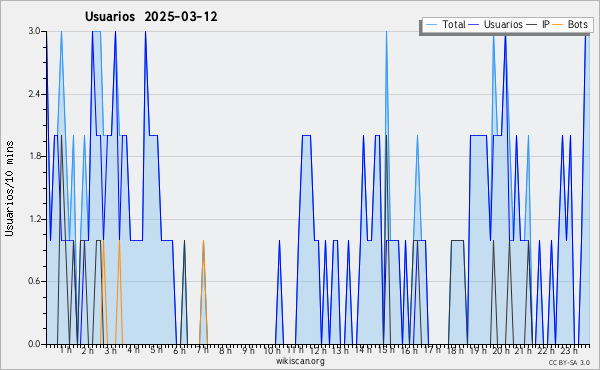The height and width of the screenshot is (370, 600).
Task: Click the '15 h' x-axis label
Action: point(386,350)
